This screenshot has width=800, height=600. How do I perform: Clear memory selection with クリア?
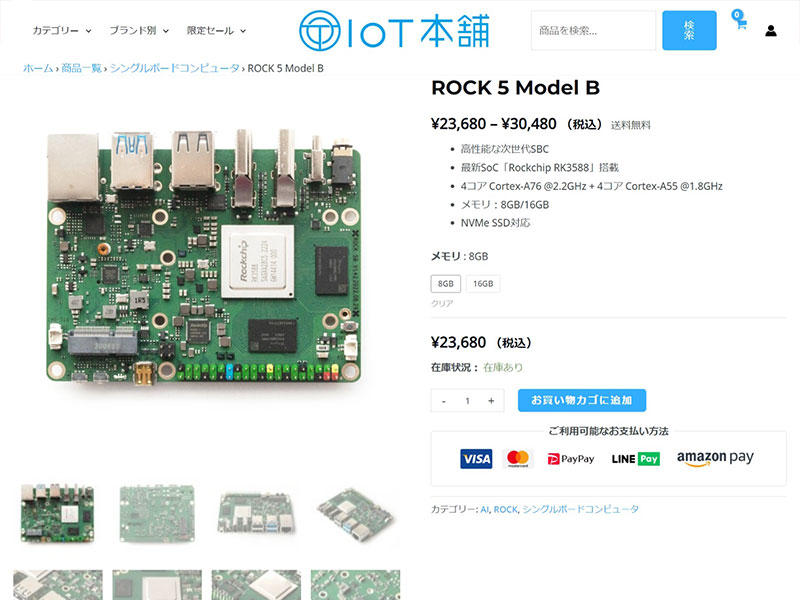click(x=442, y=303)
